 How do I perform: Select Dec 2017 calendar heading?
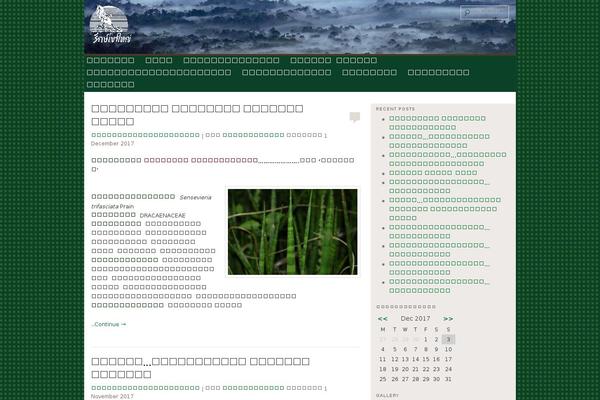[415, 318]
